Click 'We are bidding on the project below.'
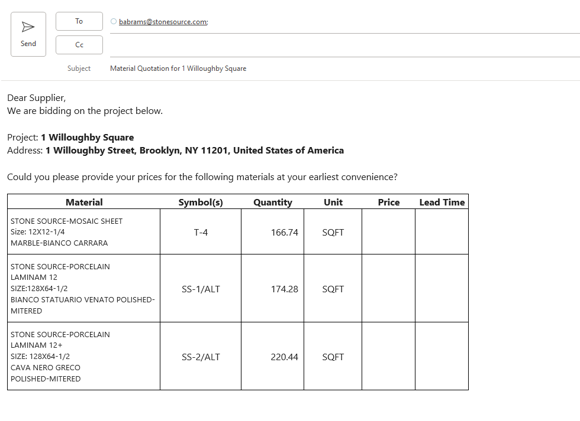 (x=85, y=111)
